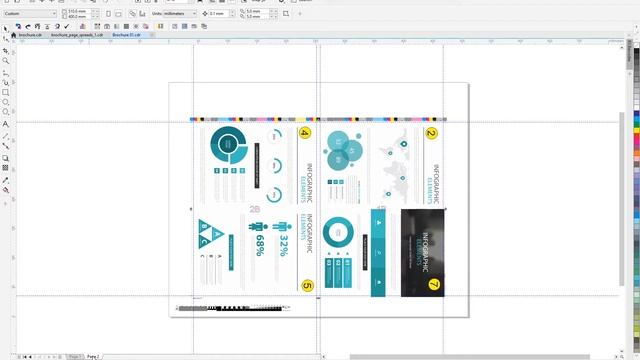640x360 pixels.
Task: Select the Text tool
Action: click(5, 124)
